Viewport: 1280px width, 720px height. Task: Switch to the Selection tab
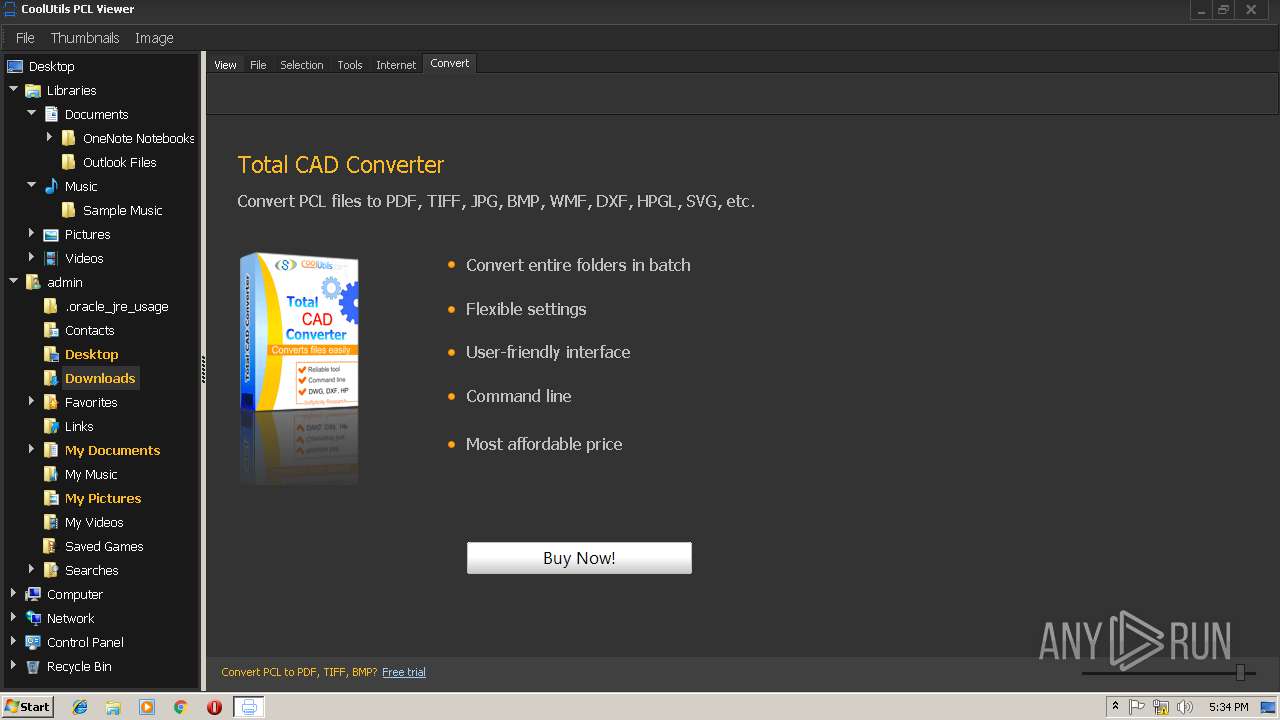click(x=301, y=65)
